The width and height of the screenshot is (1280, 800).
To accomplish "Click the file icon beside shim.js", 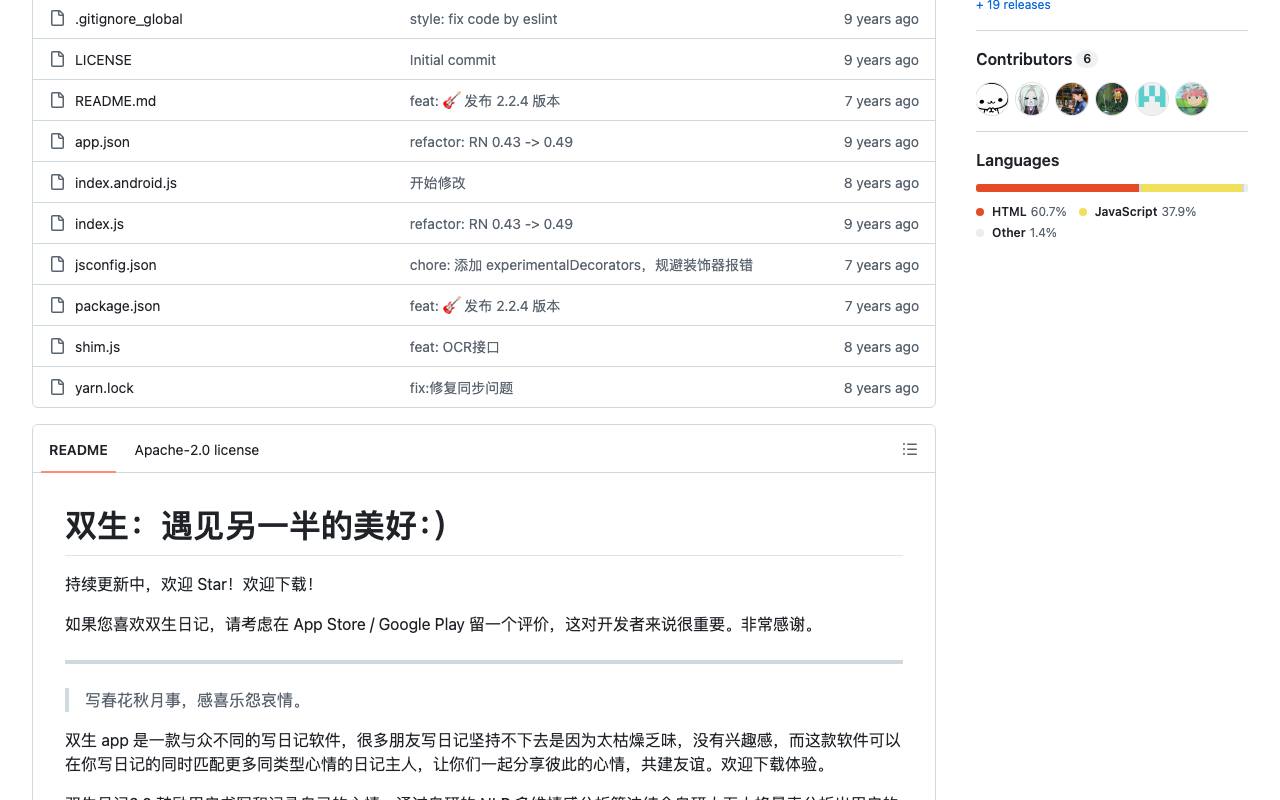I will (x=57, y=346).
